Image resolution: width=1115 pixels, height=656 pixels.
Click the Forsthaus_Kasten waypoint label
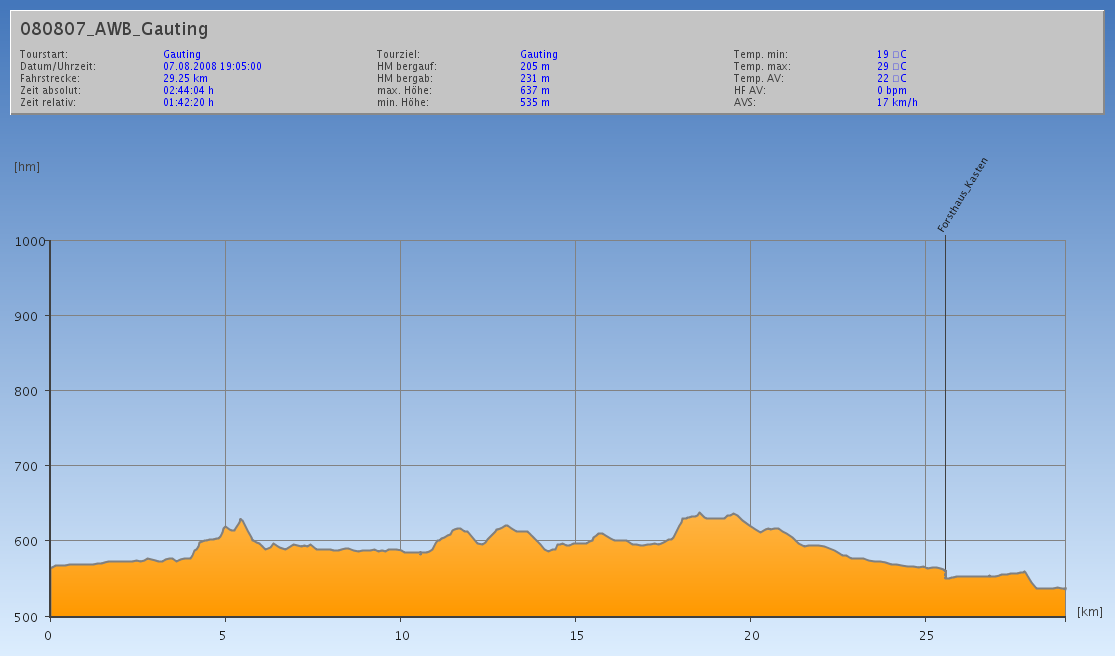[x=962, y=195]
